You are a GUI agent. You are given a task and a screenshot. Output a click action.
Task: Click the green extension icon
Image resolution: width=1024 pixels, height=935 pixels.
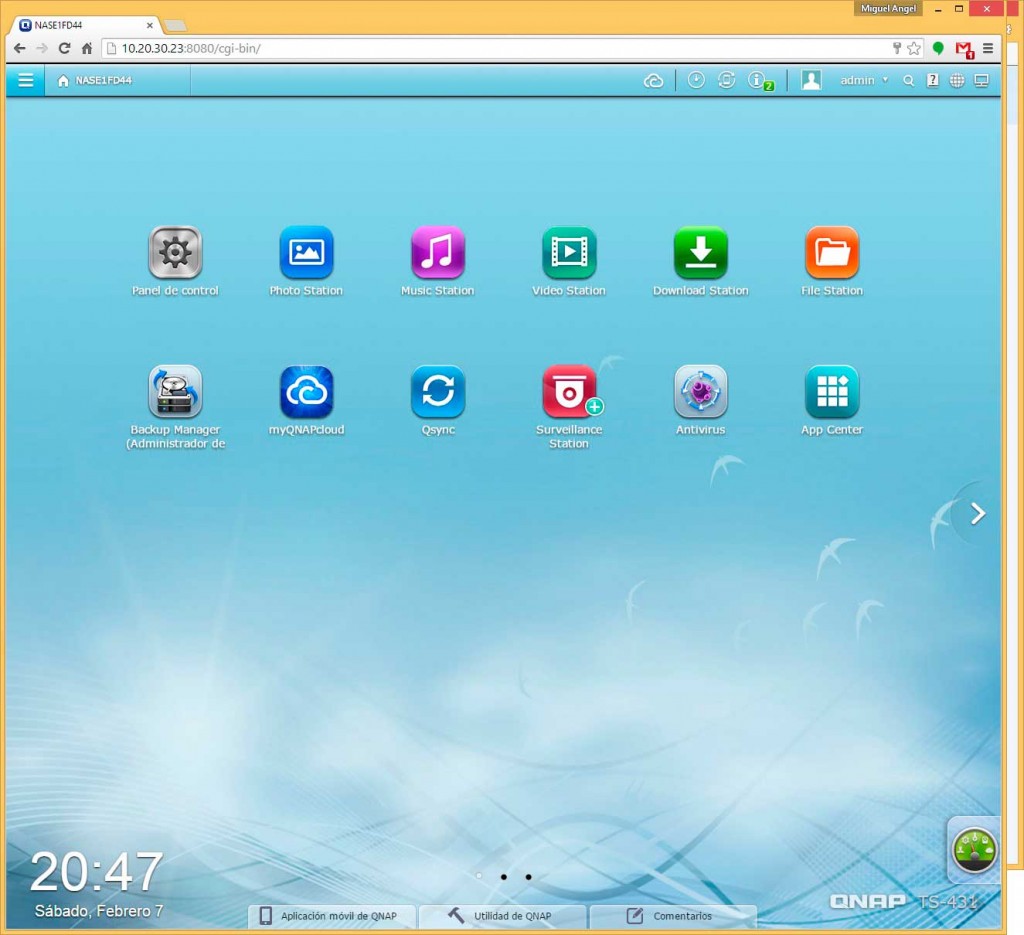[x=938, y=48]
